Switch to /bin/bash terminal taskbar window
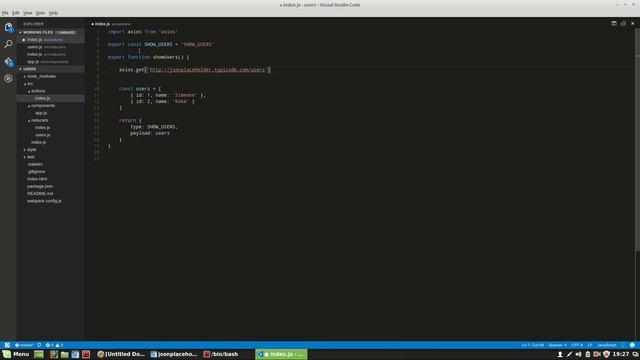The height and width of the screenshot is (360, 640). coord(221,354)
